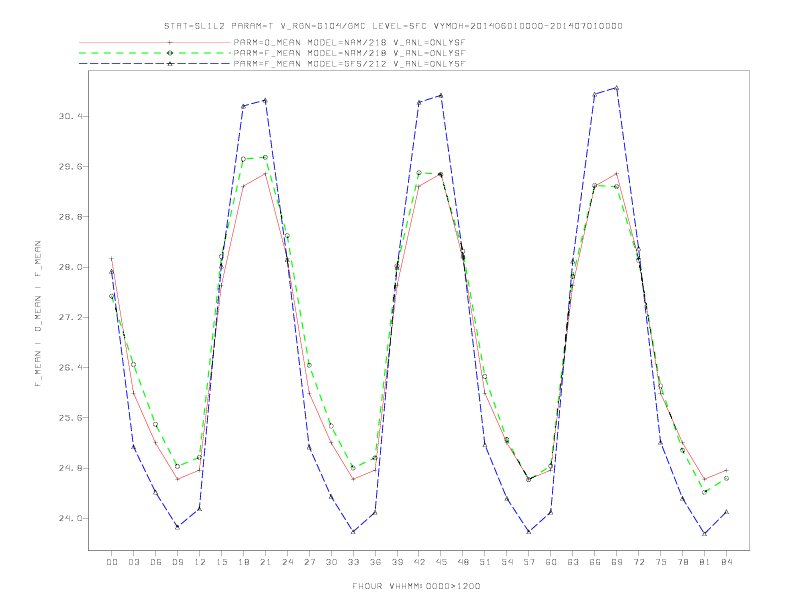Image resolution: width=792 pixels, height=612 pixels.
Task: Click the x-axis tick label 18
Action: pyautogui.click(x=243, y=562)
